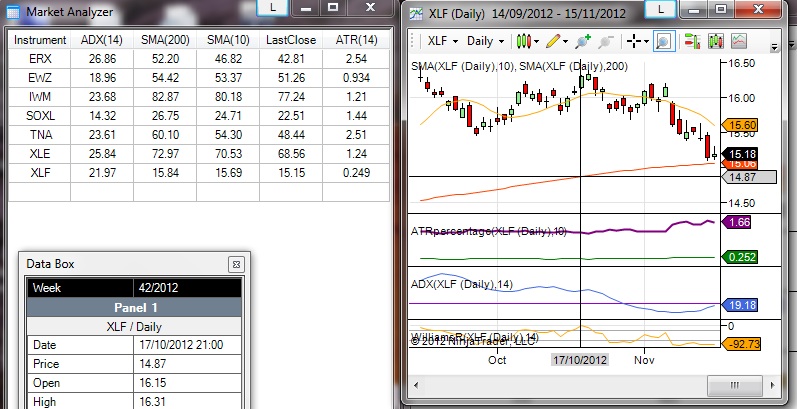Select the IWM instrument row

point(199,97)
